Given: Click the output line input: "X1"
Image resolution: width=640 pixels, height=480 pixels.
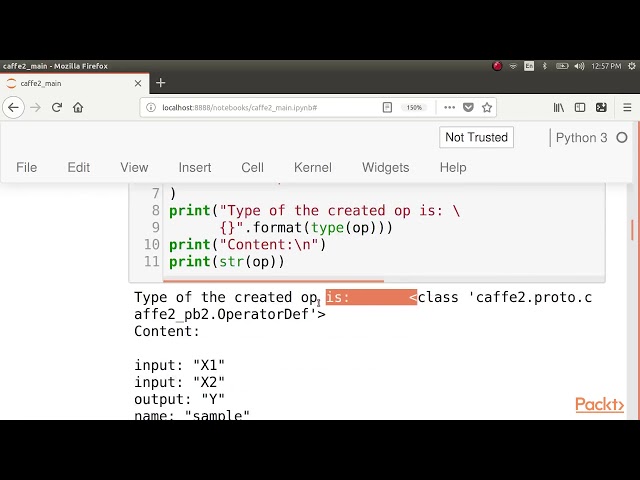Looking at the screenshot, I should tap(180, 365).
